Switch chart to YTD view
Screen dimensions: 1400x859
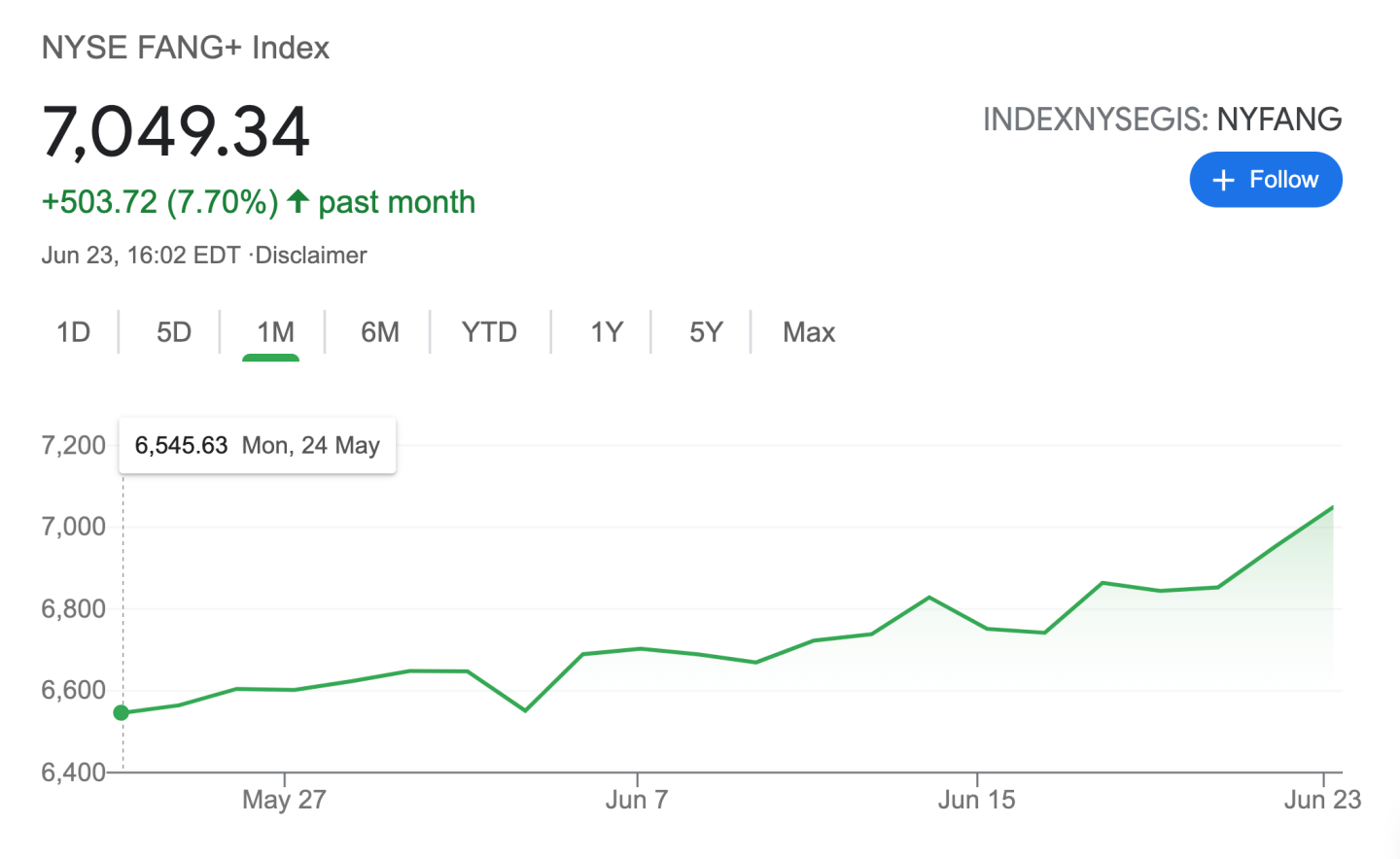tap(489, 332)
